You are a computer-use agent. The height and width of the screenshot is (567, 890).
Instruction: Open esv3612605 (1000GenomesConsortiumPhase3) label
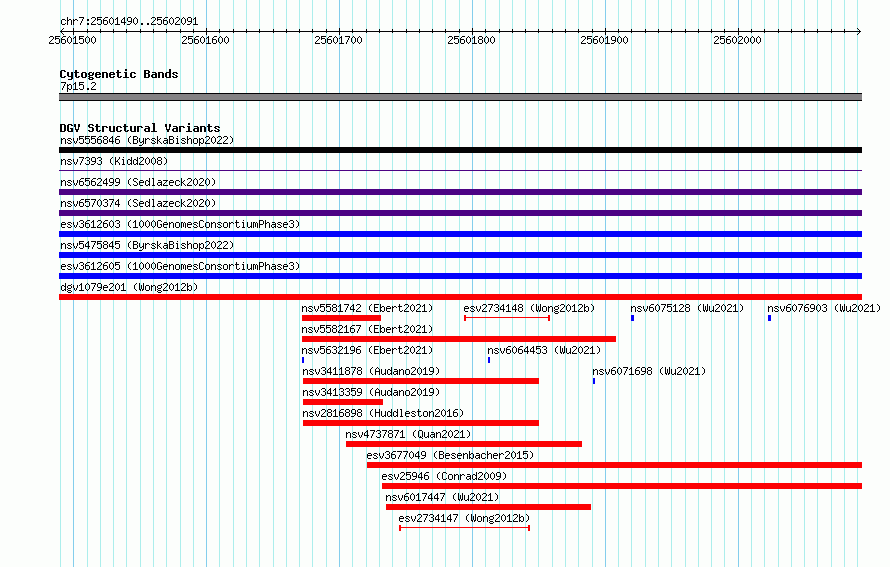(180, 266)
